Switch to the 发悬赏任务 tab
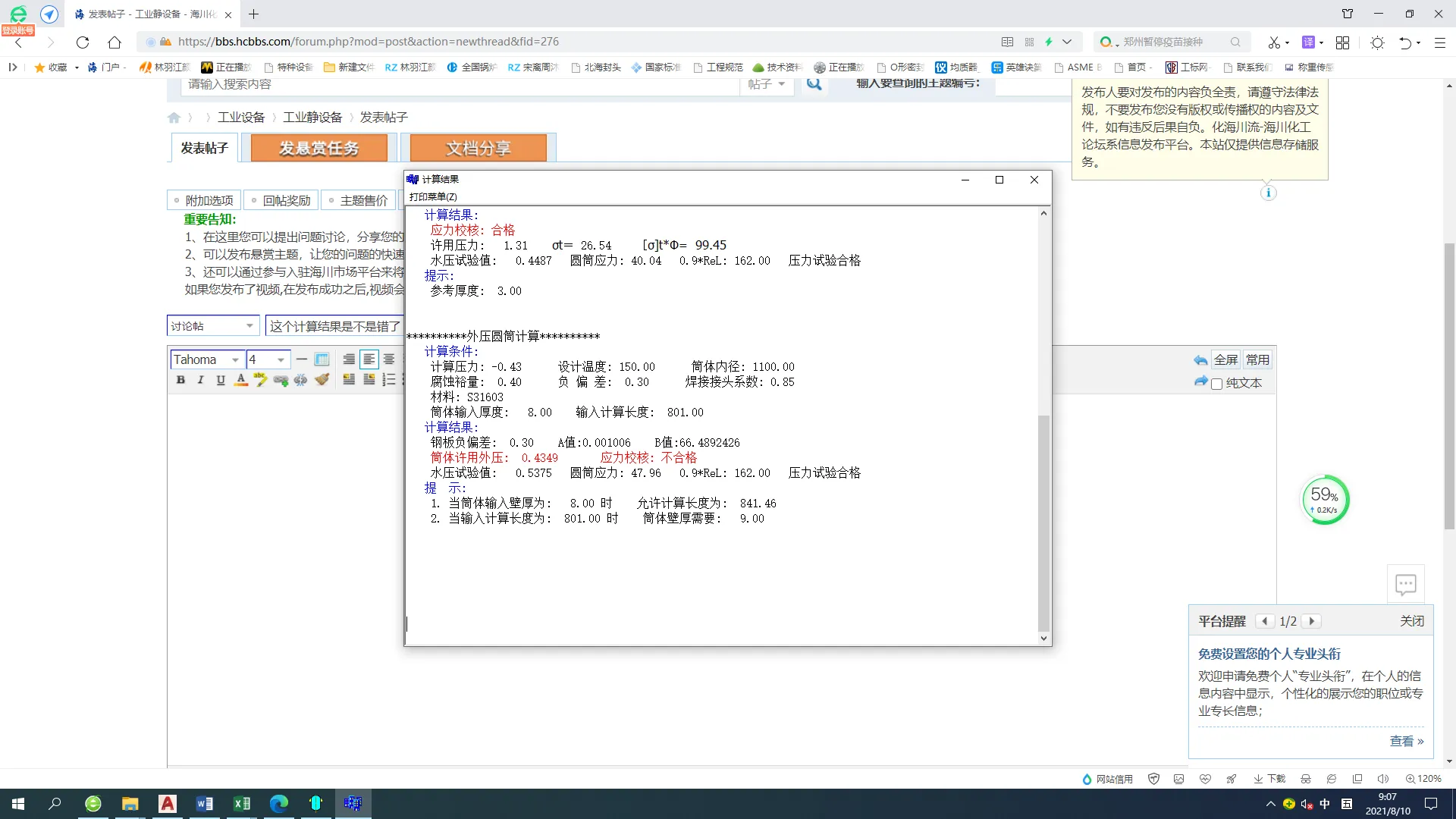Viewport: 1456px width, 819px height. point(318,148)
